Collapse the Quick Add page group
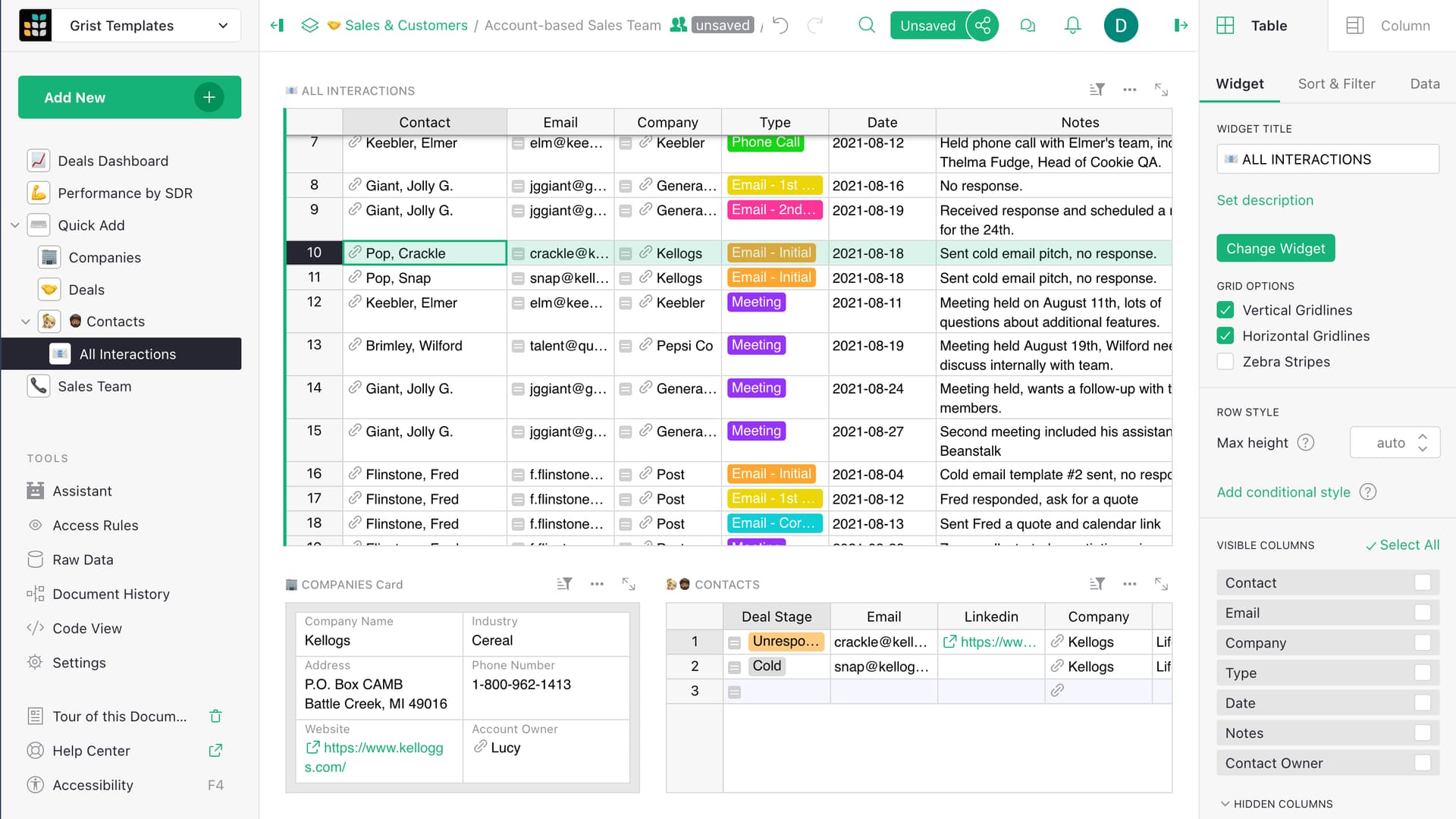The width and height of the screenshot is (1456, 819). pyautogui.click(x=14, y=225)
